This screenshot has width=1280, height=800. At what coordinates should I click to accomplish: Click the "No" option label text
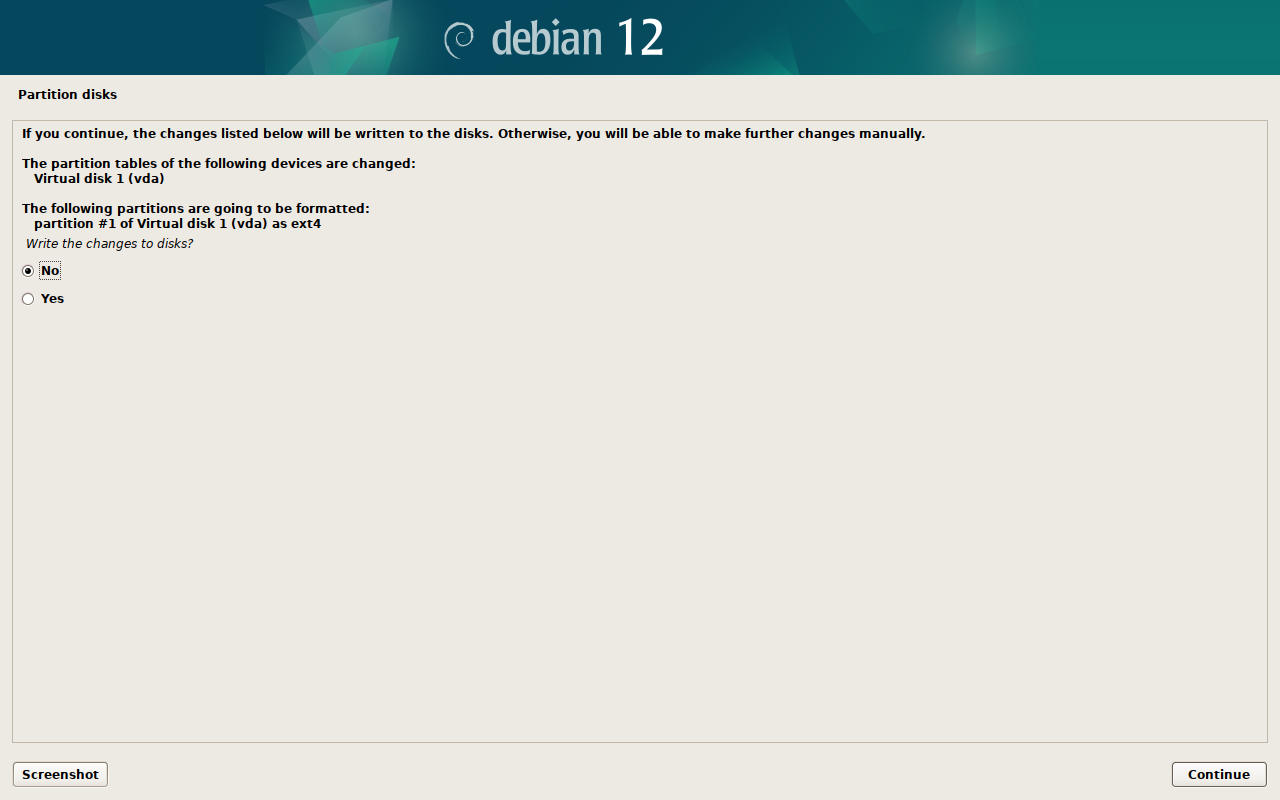click(x=50, y=271)
